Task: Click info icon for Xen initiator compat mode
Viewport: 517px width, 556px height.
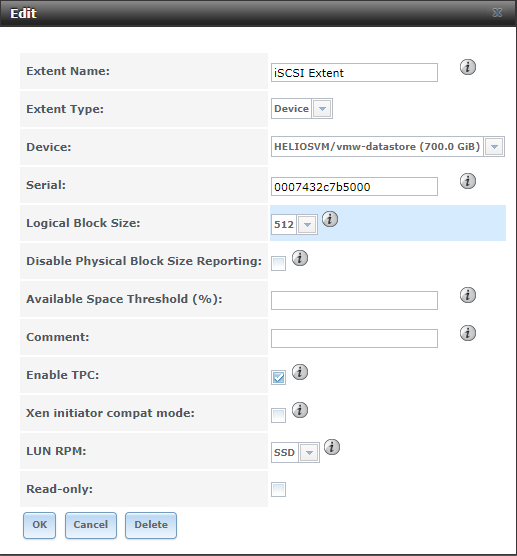Action: point(300,410)
